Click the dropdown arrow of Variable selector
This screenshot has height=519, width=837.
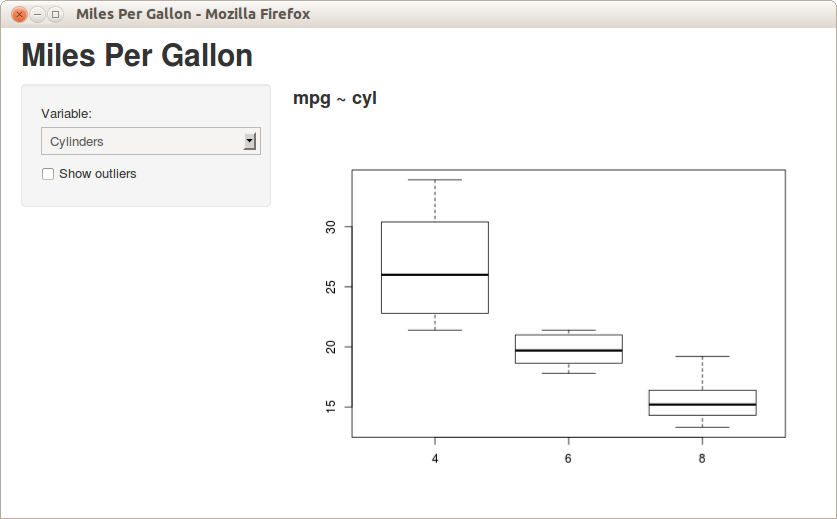[x=250, y=141]
